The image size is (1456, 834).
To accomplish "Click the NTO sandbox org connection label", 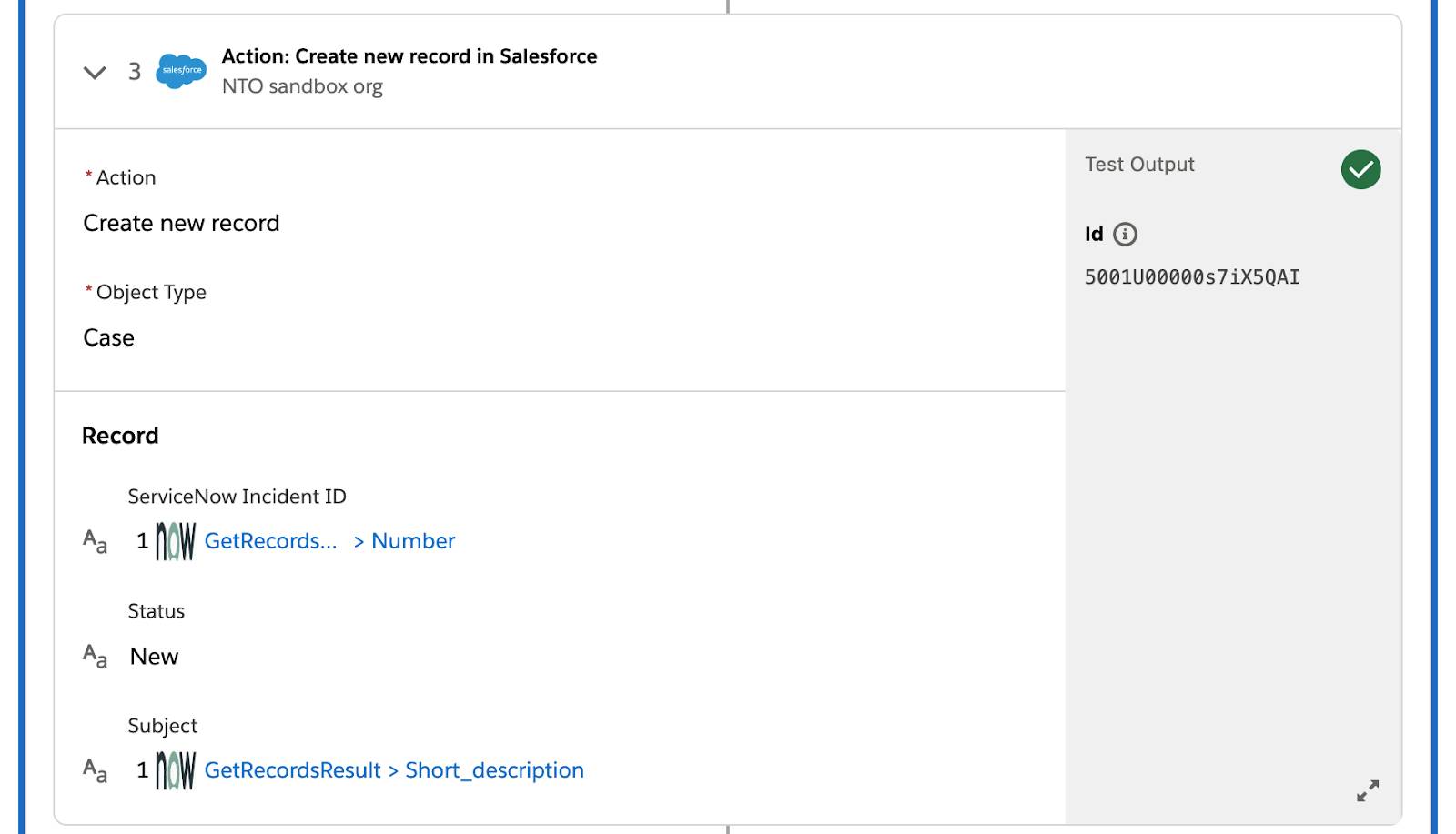I will tap(302, 86).
